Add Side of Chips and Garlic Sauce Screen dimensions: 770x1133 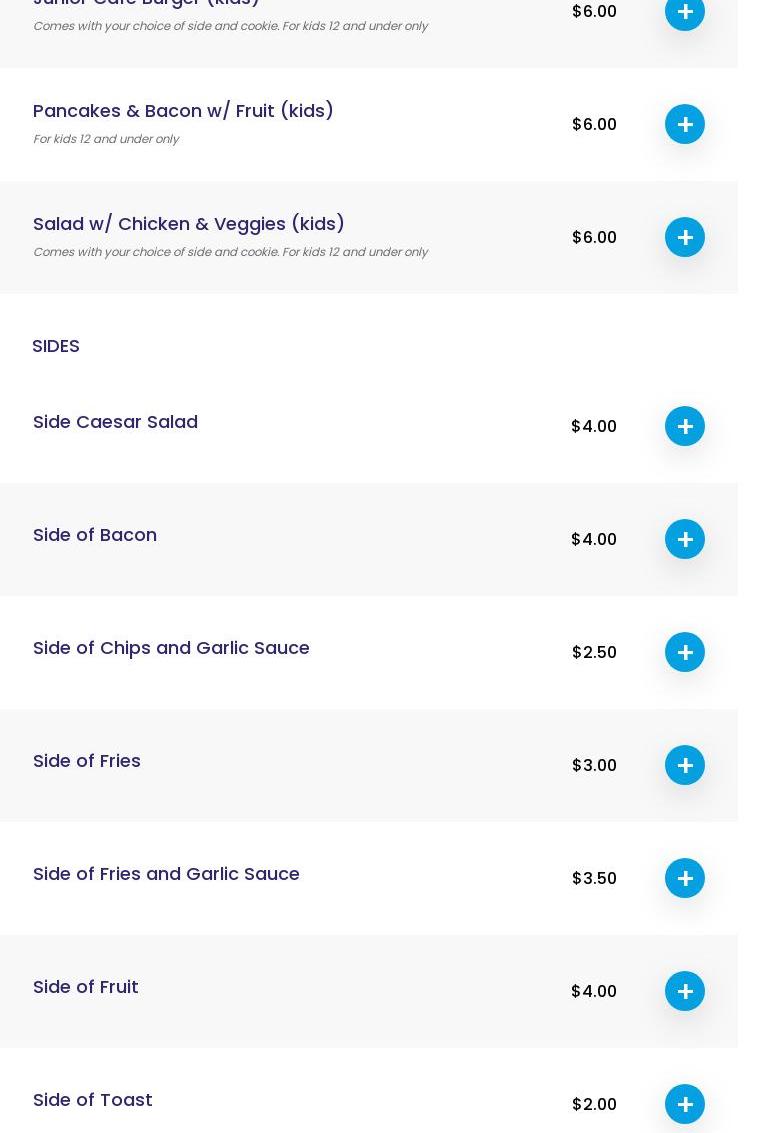coord(685,652)
